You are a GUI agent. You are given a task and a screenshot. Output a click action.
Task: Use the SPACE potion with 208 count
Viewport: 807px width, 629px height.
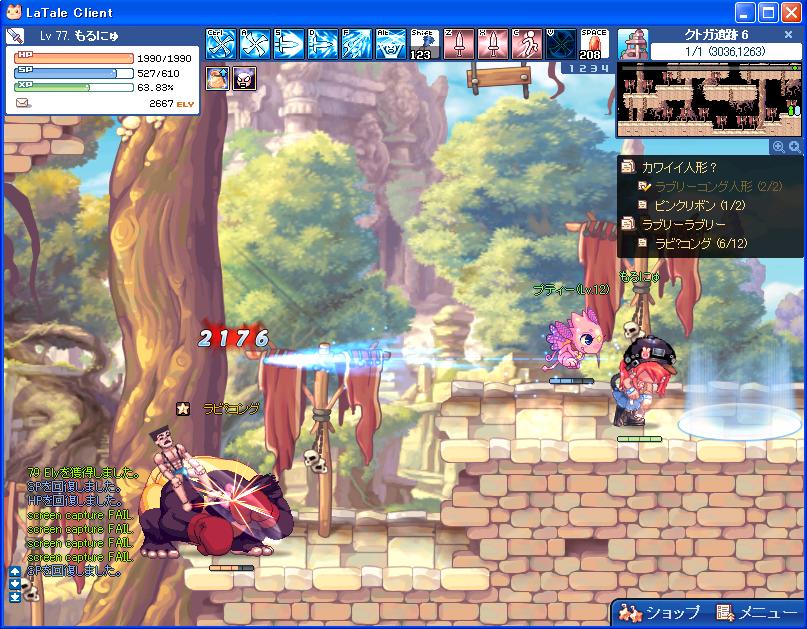(x=594, y=44)
